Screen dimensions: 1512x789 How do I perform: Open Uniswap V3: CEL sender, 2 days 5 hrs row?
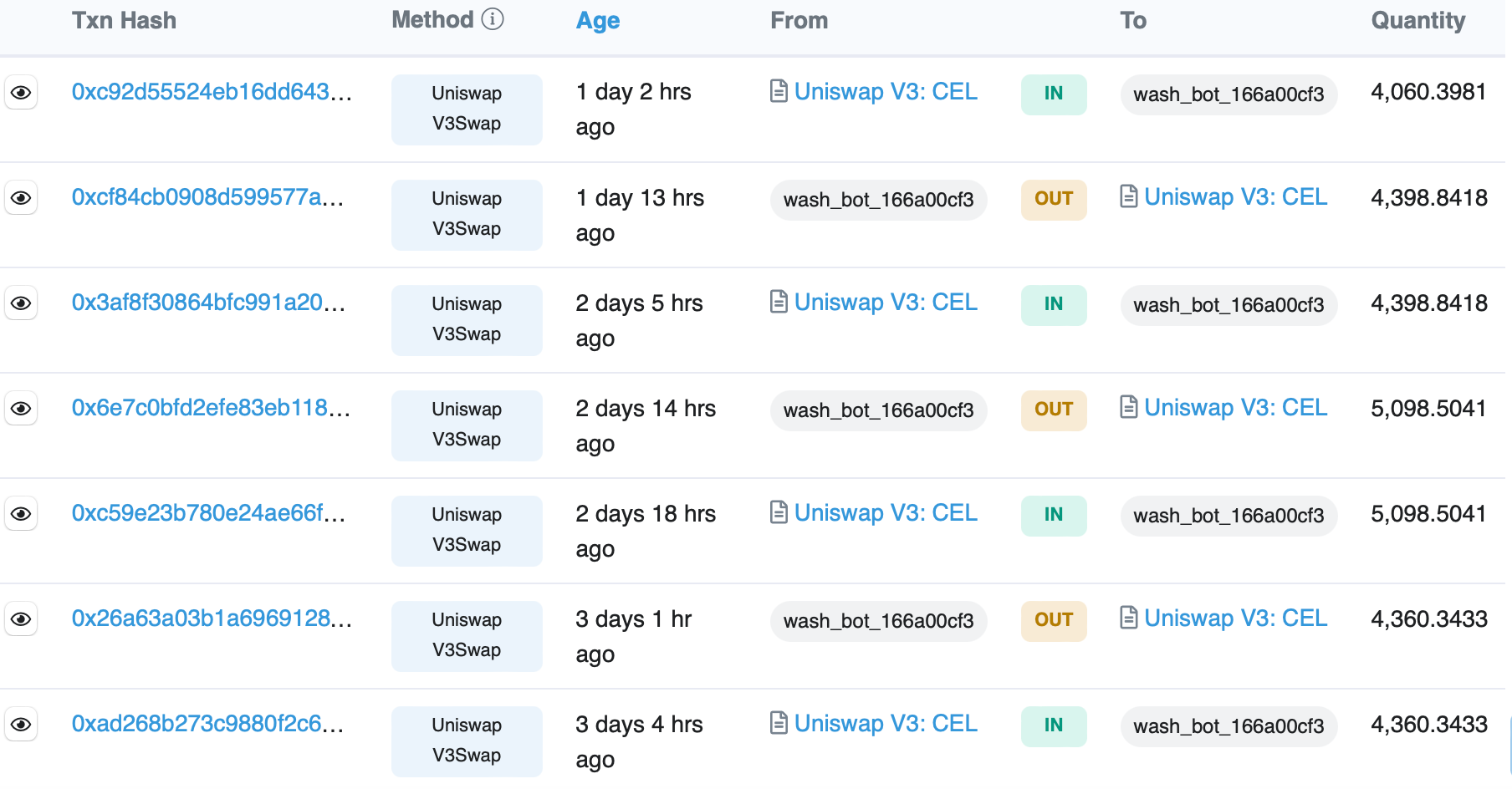pyautogui.click(x=886, y=303)
